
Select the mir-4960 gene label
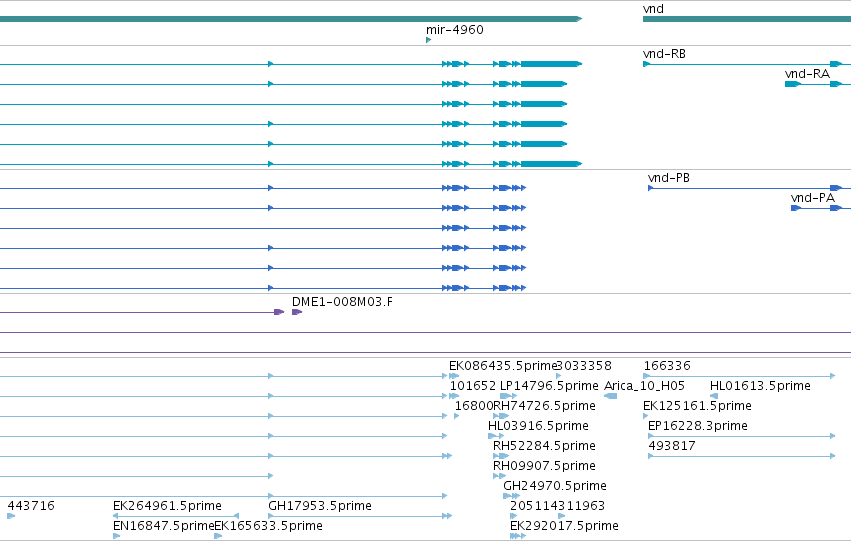[455, 30]
